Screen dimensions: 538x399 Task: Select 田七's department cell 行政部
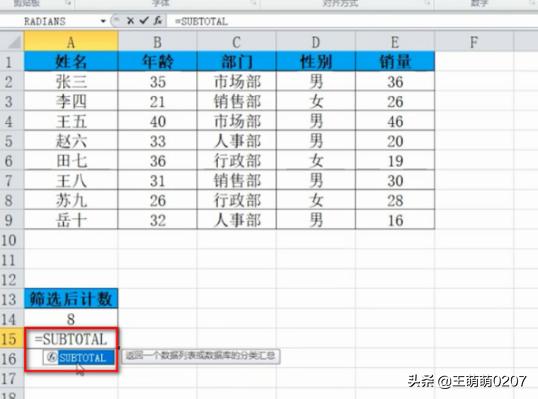tap(237, 161)
